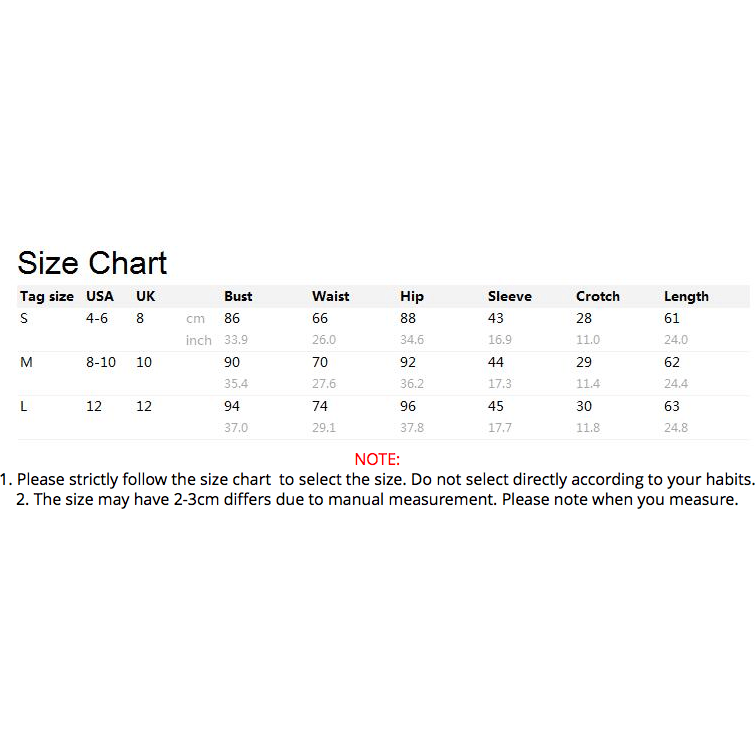Select the L tag size row label

(x=24, y=406)
